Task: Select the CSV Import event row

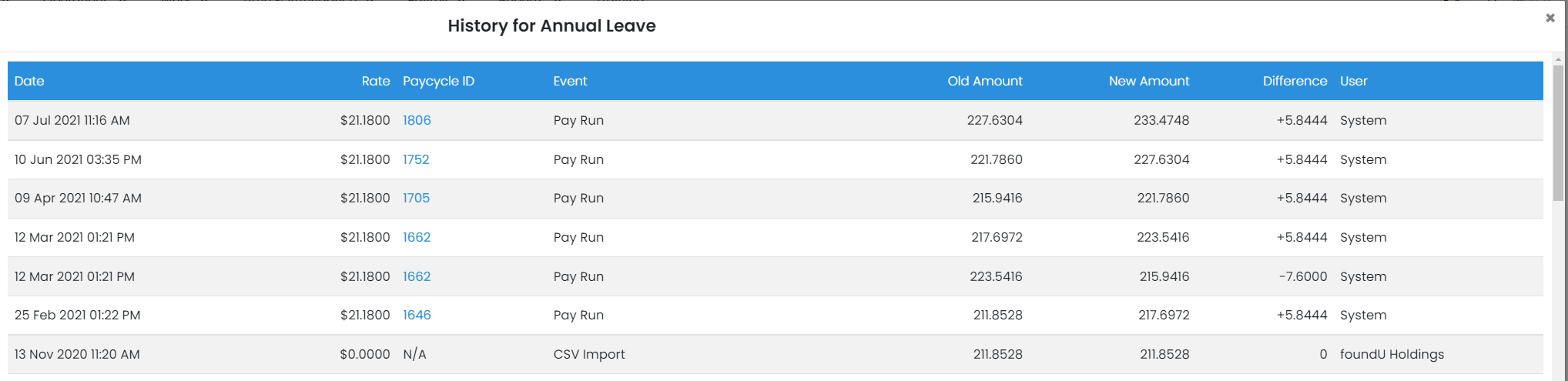Action: 589,354
